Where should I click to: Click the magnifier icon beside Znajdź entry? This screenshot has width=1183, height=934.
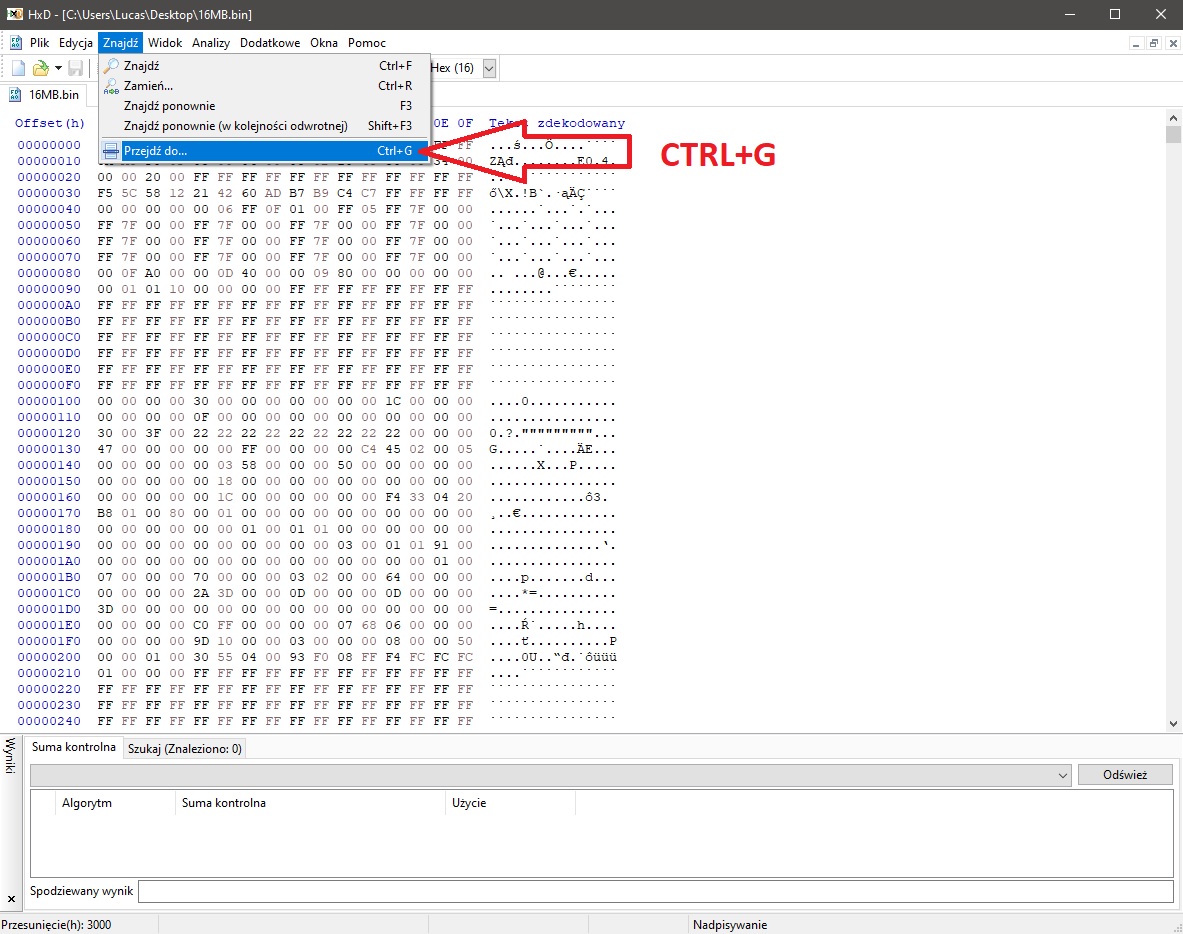[111, 66]
